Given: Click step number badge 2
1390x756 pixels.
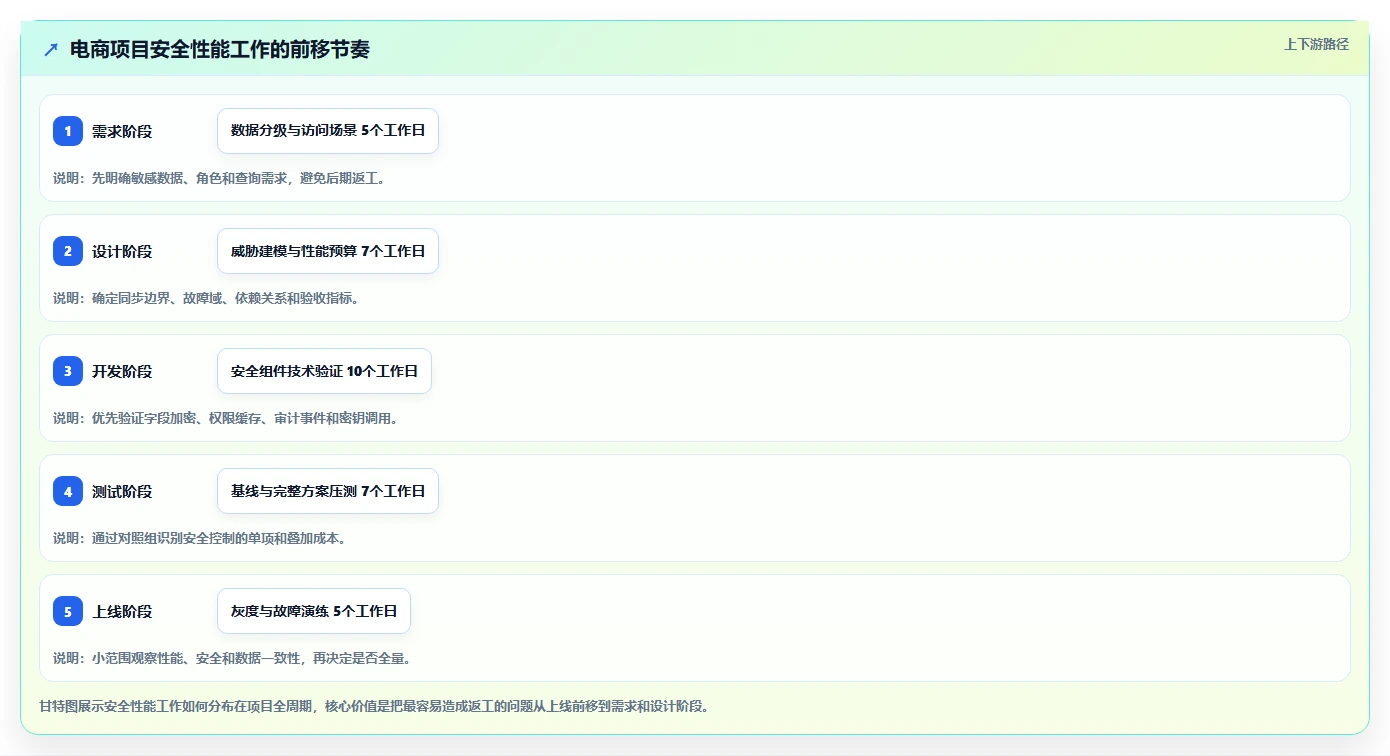Looking at the screenshot, I should pos(68,251).
